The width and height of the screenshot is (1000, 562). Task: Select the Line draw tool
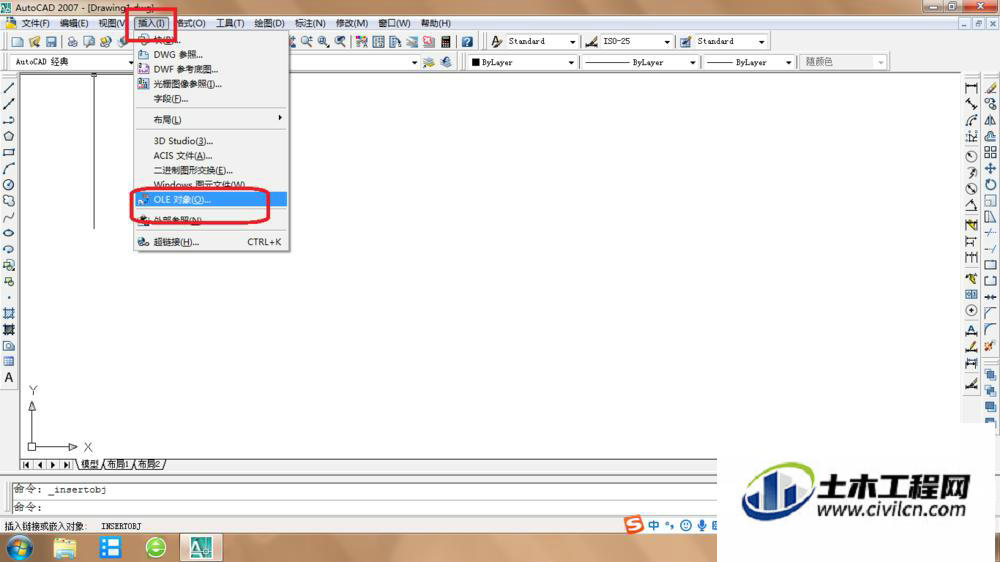9,87
